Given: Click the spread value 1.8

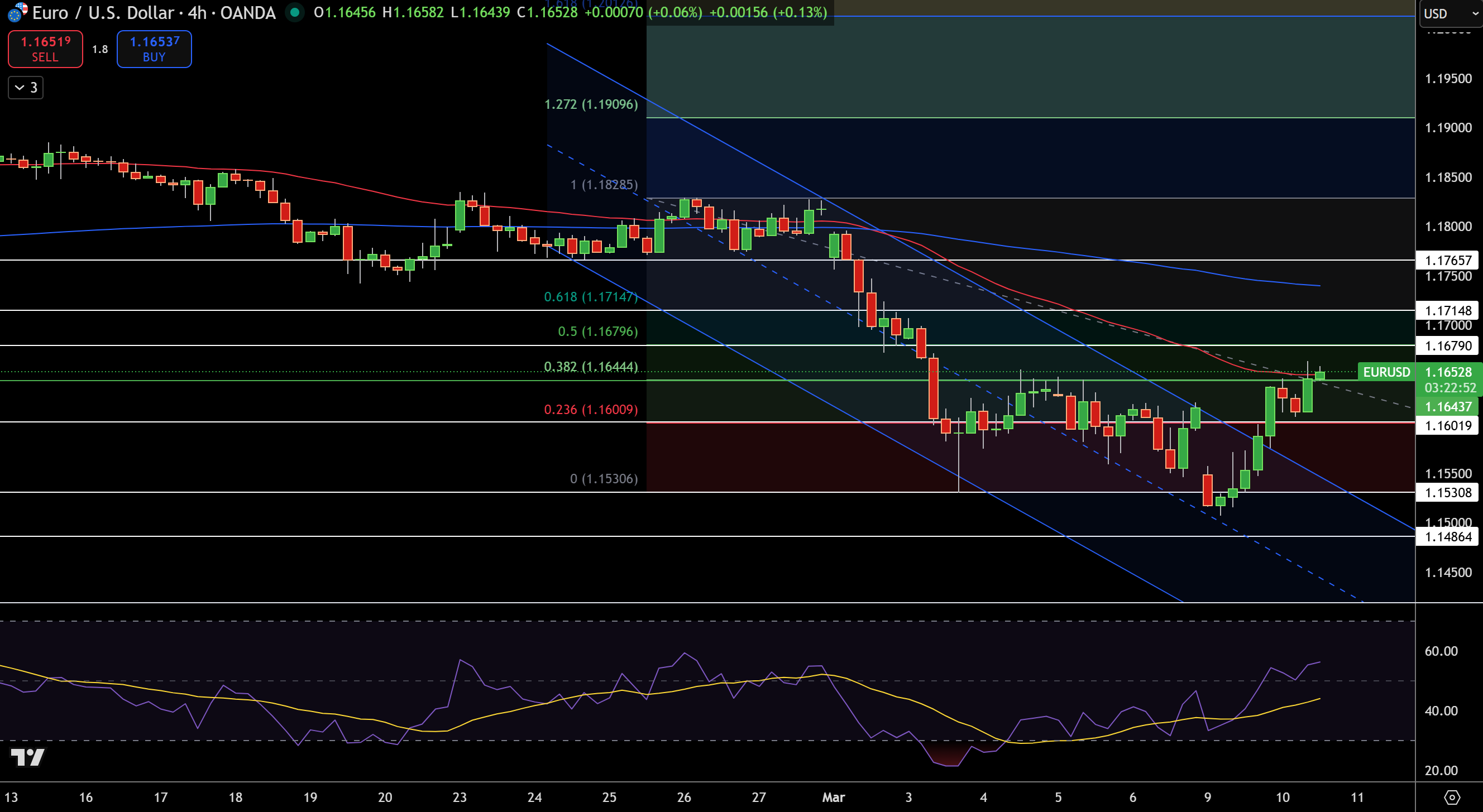Looking at the screenshot, I should pyautogui.click(x=100, y=49).
